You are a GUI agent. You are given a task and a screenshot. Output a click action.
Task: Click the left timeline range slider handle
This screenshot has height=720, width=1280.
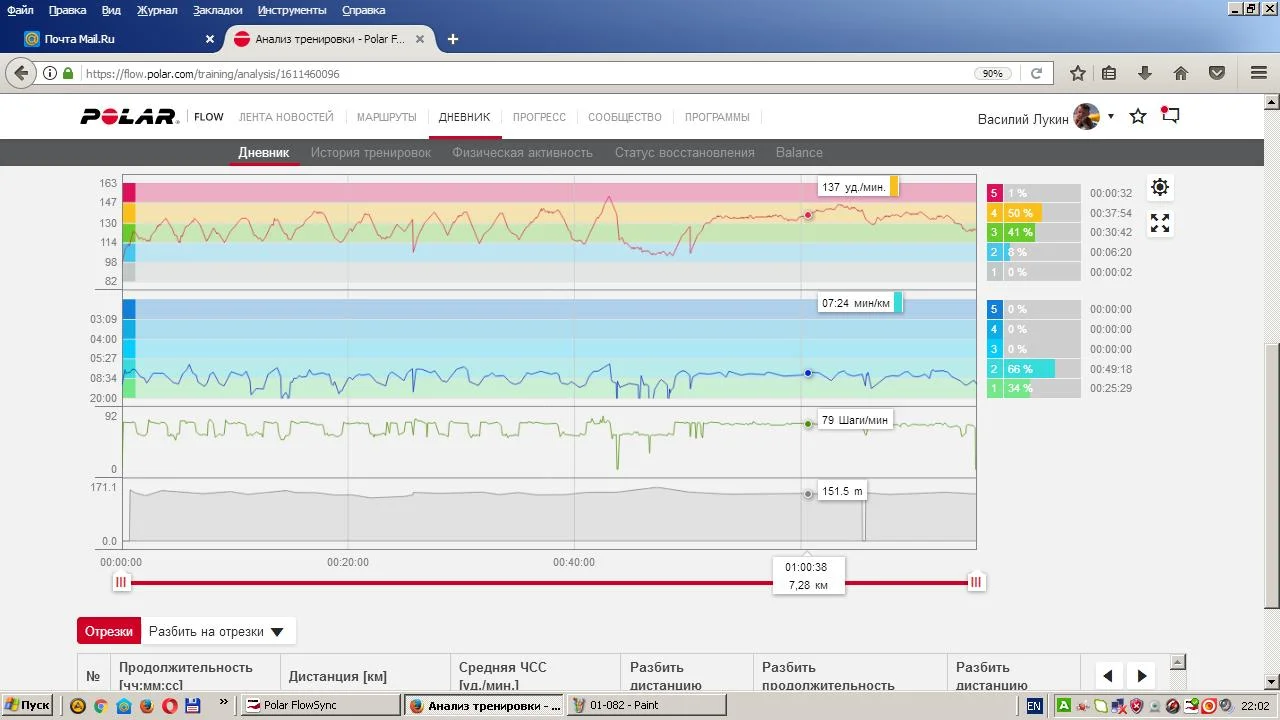tap(121, 582)
